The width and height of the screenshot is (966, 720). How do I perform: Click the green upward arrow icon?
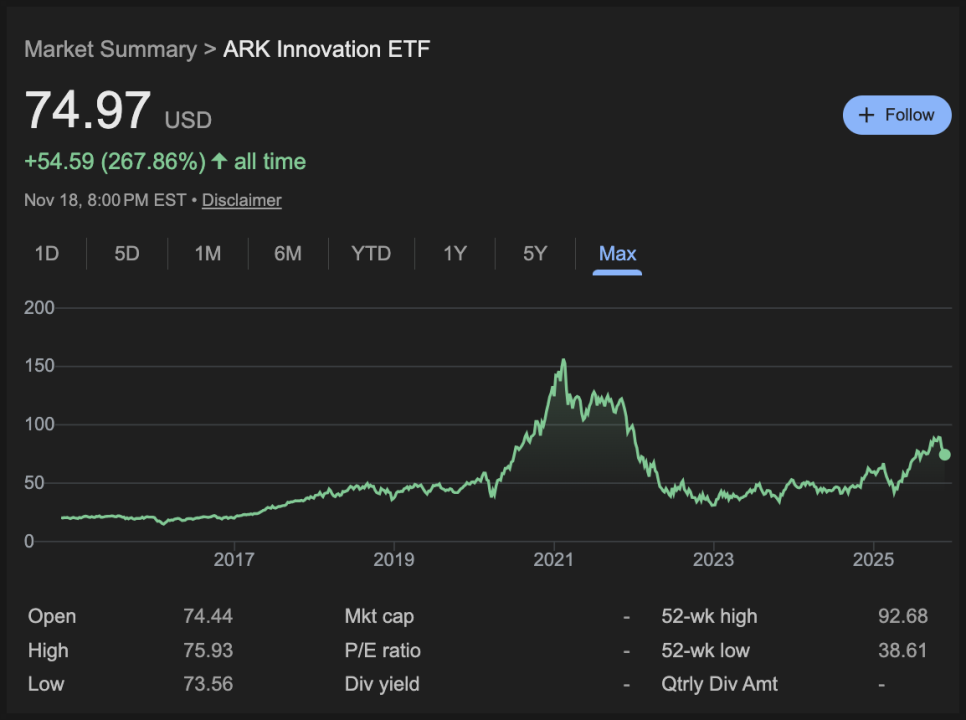[x=219, y=162]
